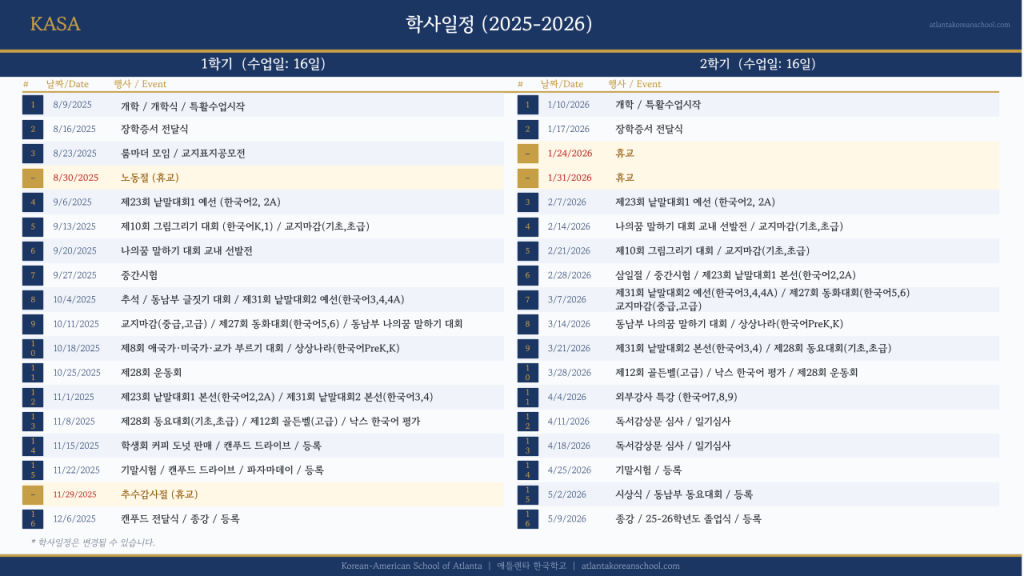Click the KASA logo in the header
The image size is (1024, 576).
tap(55, 24)
